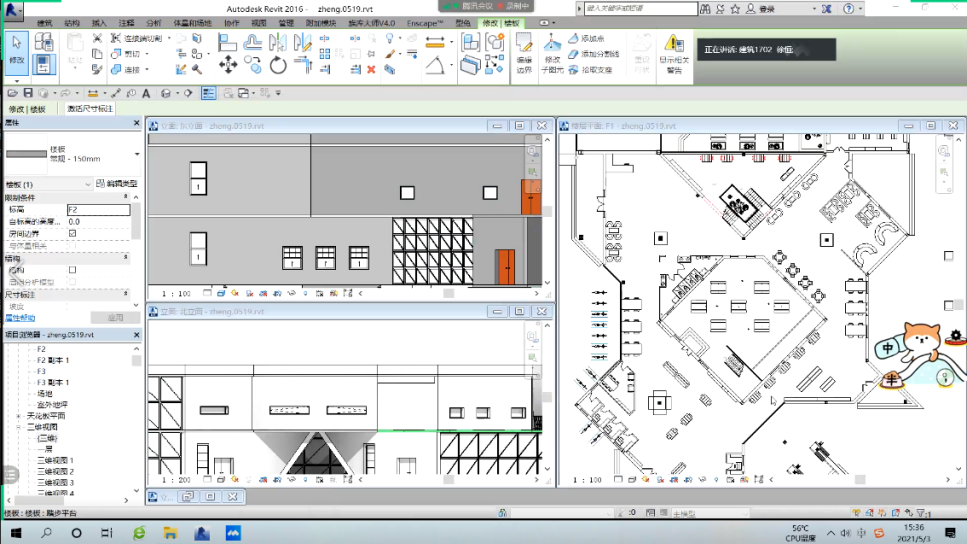The image size is (967, 544).
Task: Click the Edit Boundary (编辑边界) tool
Action: (524, 52)
